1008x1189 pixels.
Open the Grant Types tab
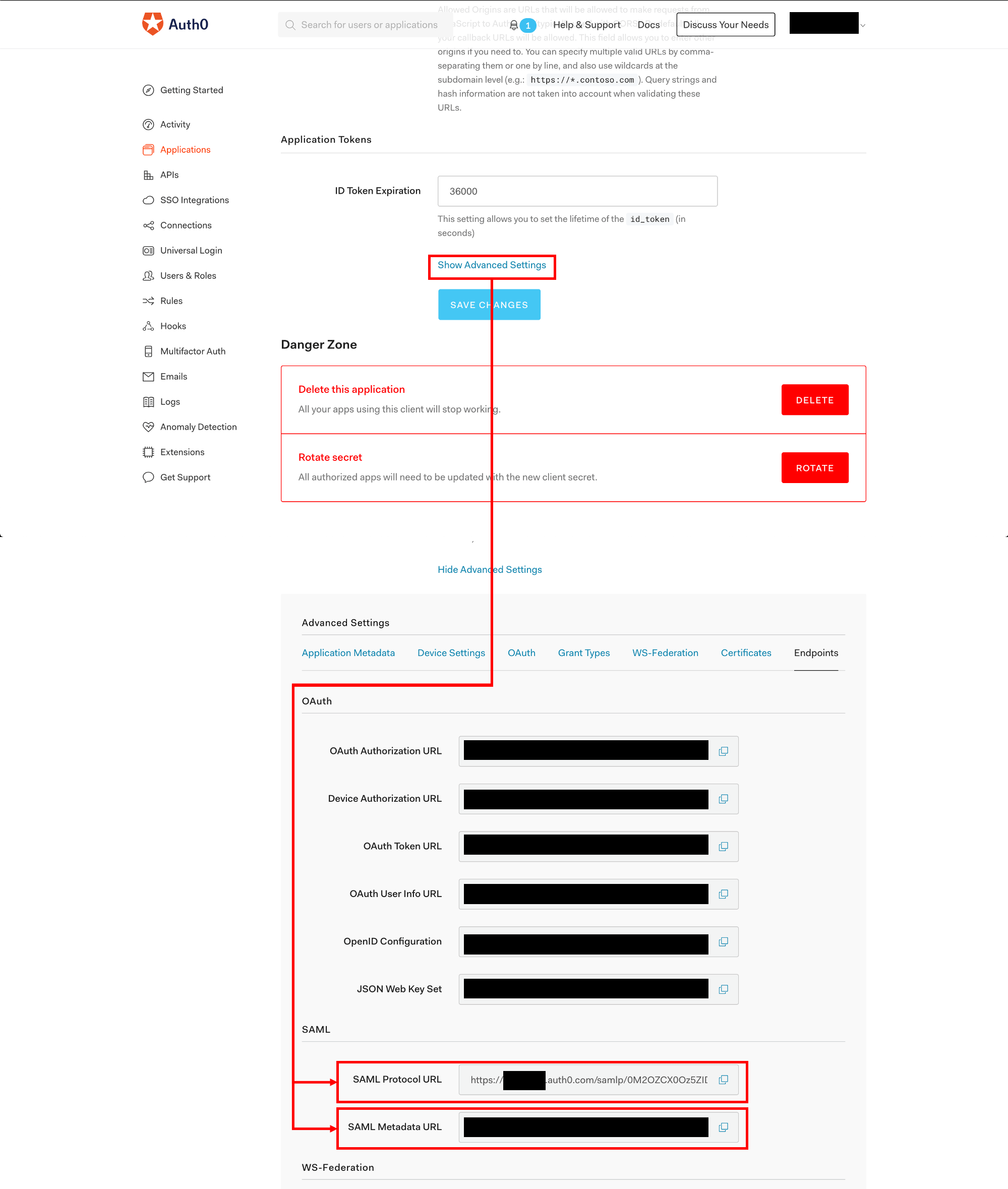[583, 652]
